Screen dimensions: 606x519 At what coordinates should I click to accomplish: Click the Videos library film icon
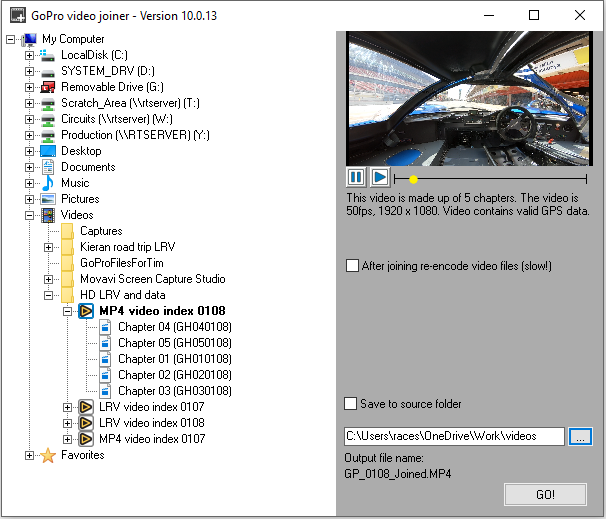[x=48, y=215]
